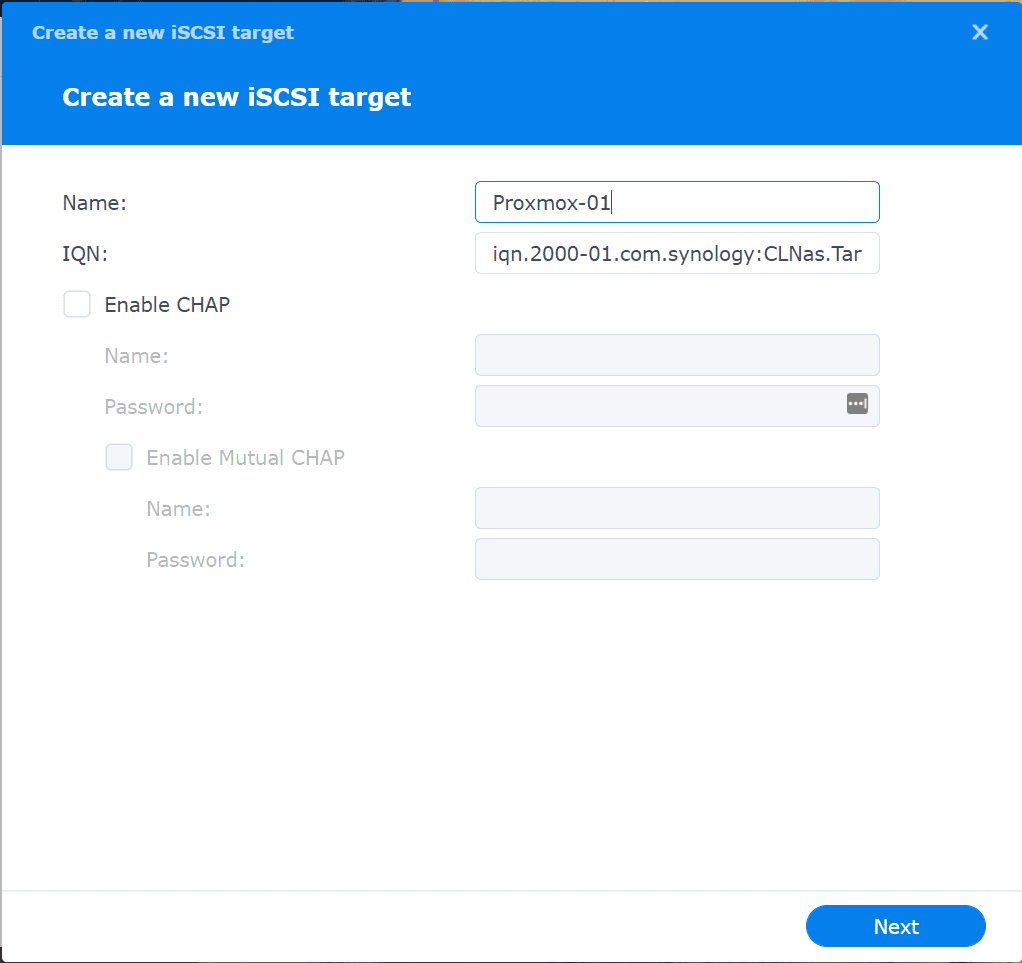Click the Create a new iSCSI target heading
The height and width of the screenshot is (963, 1022).
[x=236, y=97]
